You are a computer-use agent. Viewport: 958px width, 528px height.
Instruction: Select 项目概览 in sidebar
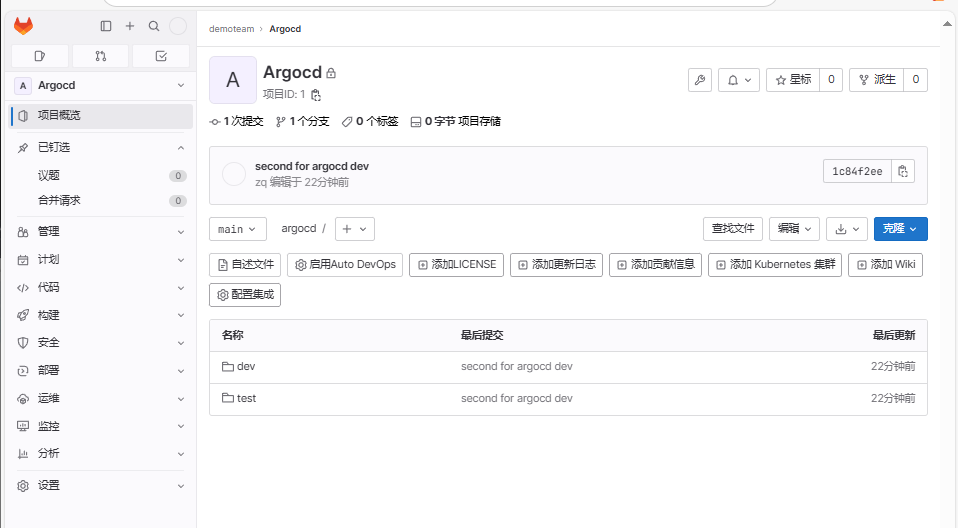coord(101,116)
